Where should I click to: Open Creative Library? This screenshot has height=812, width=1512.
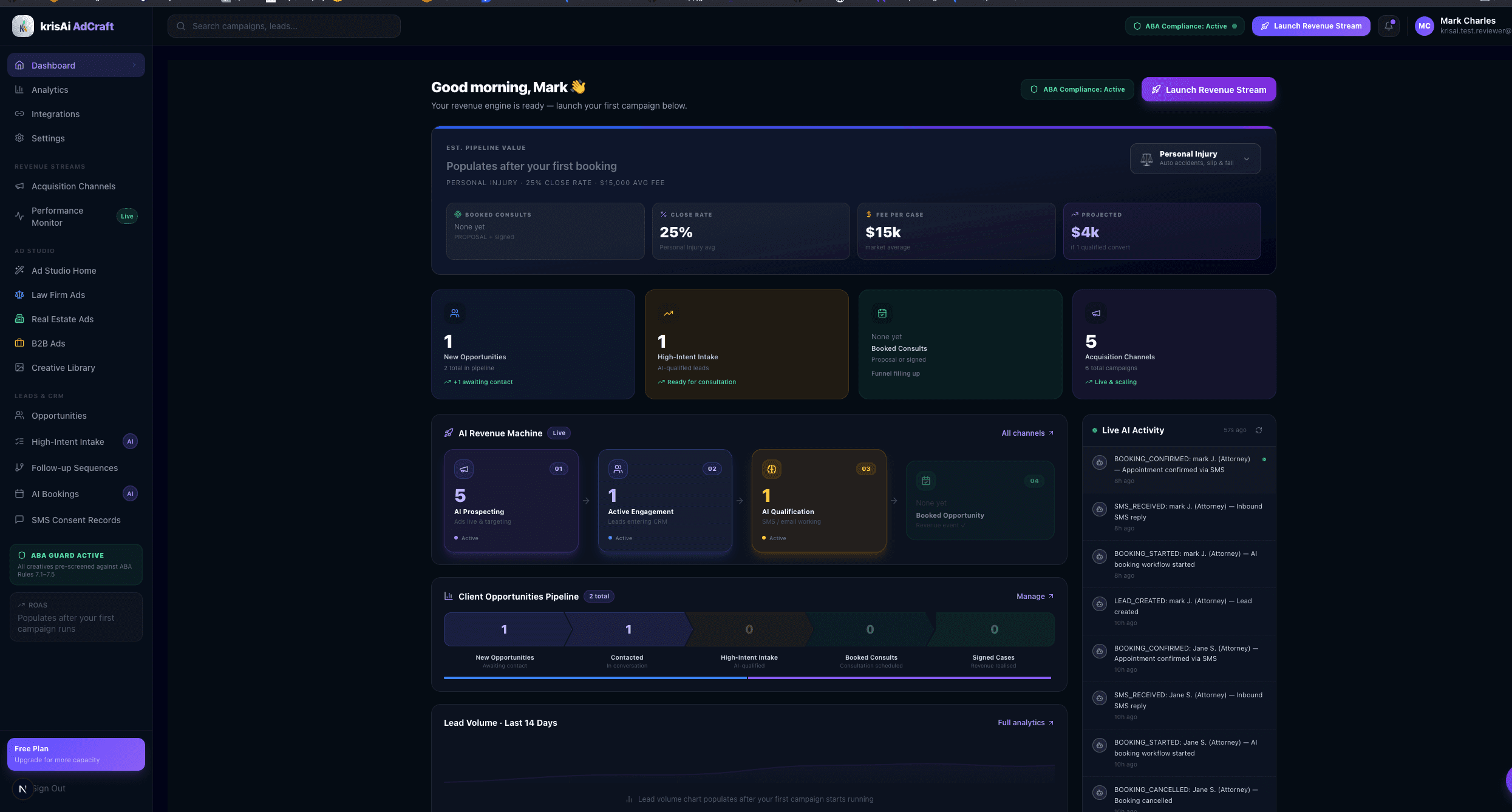(x=76, y=368)
